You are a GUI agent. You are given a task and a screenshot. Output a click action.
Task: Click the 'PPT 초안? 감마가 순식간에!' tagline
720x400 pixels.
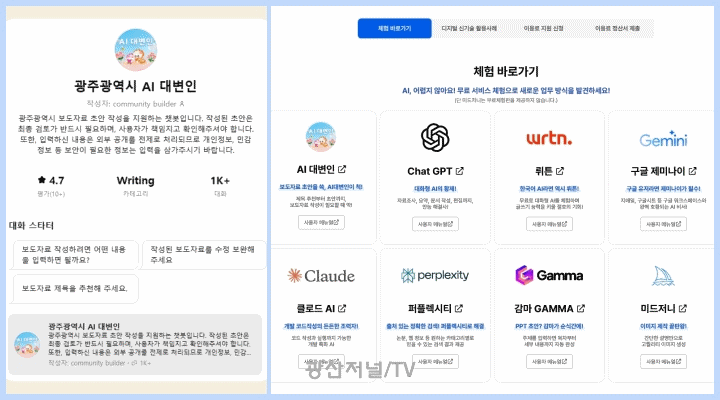549,326
